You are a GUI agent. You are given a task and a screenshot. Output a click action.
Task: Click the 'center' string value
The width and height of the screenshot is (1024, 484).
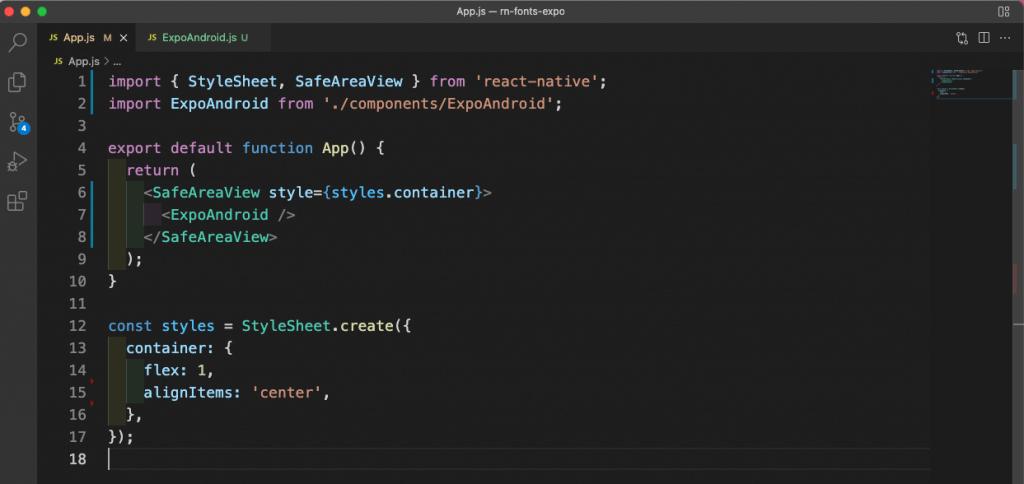(294, 392)
